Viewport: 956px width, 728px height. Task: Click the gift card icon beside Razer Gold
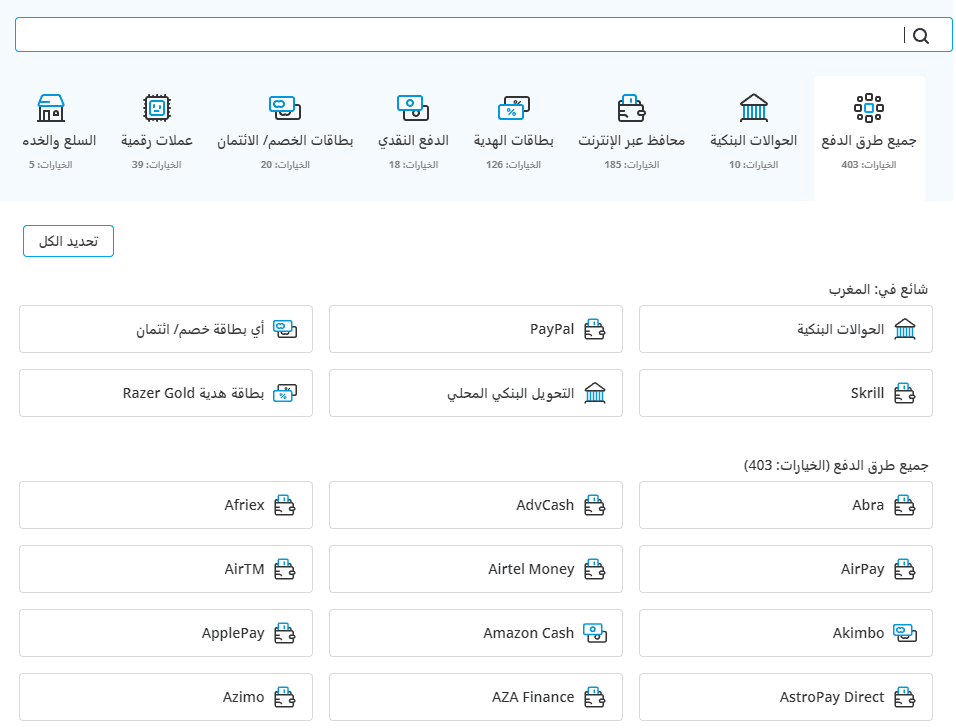click(x=284, y=393)
